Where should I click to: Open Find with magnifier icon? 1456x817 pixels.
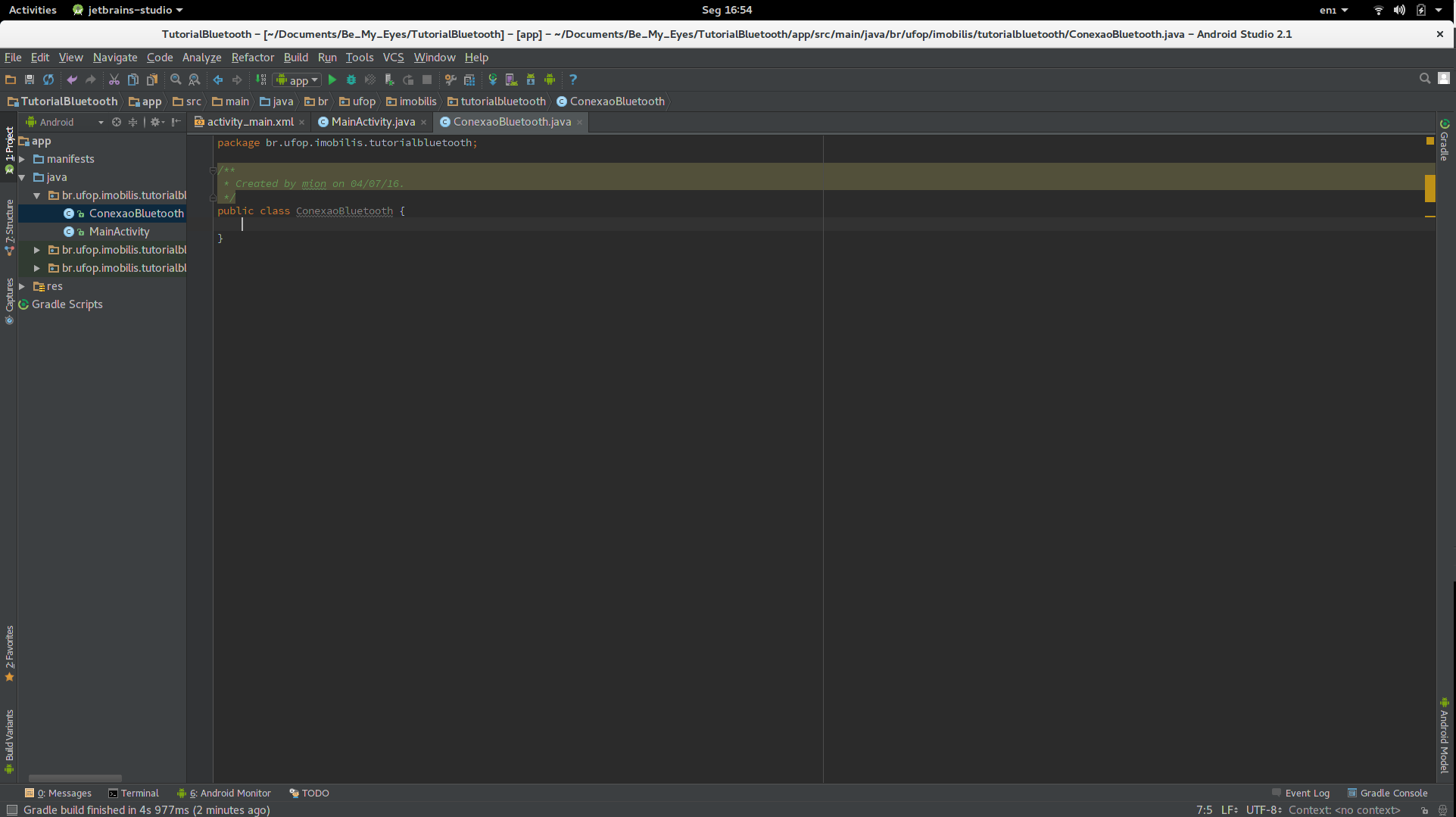click(x=176, y=80)
